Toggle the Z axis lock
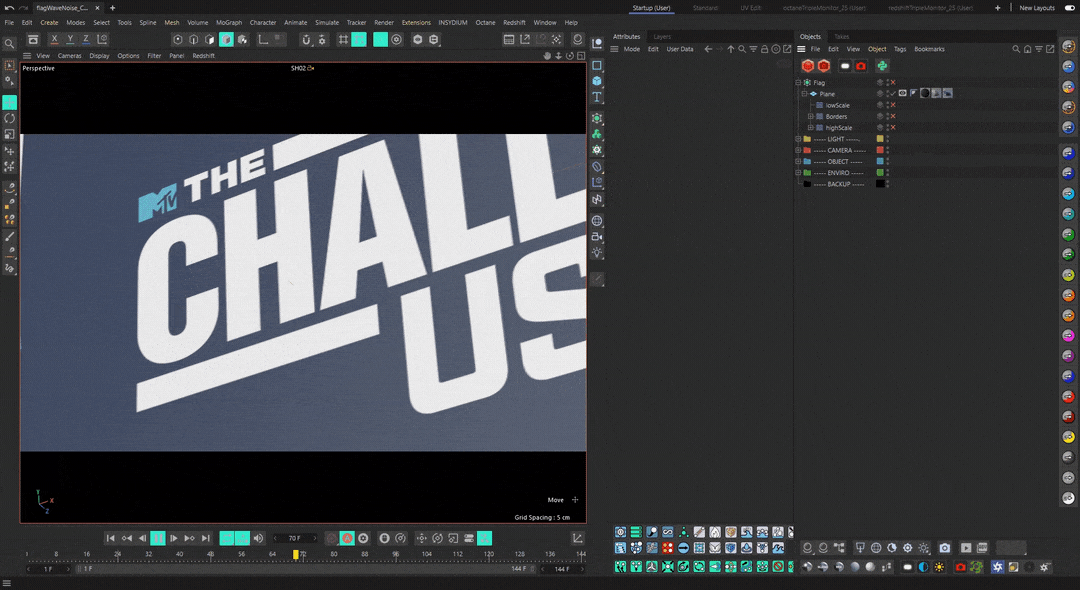The image size is (1080, 590). 85,39
